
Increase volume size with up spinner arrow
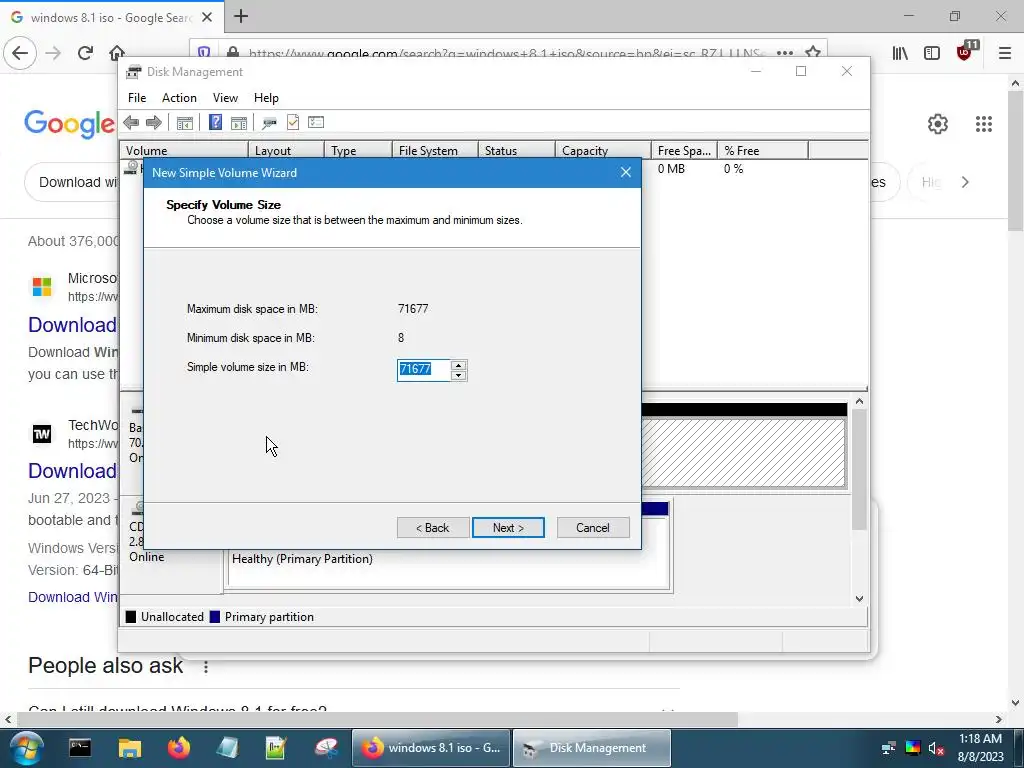(x=458, y=365)
